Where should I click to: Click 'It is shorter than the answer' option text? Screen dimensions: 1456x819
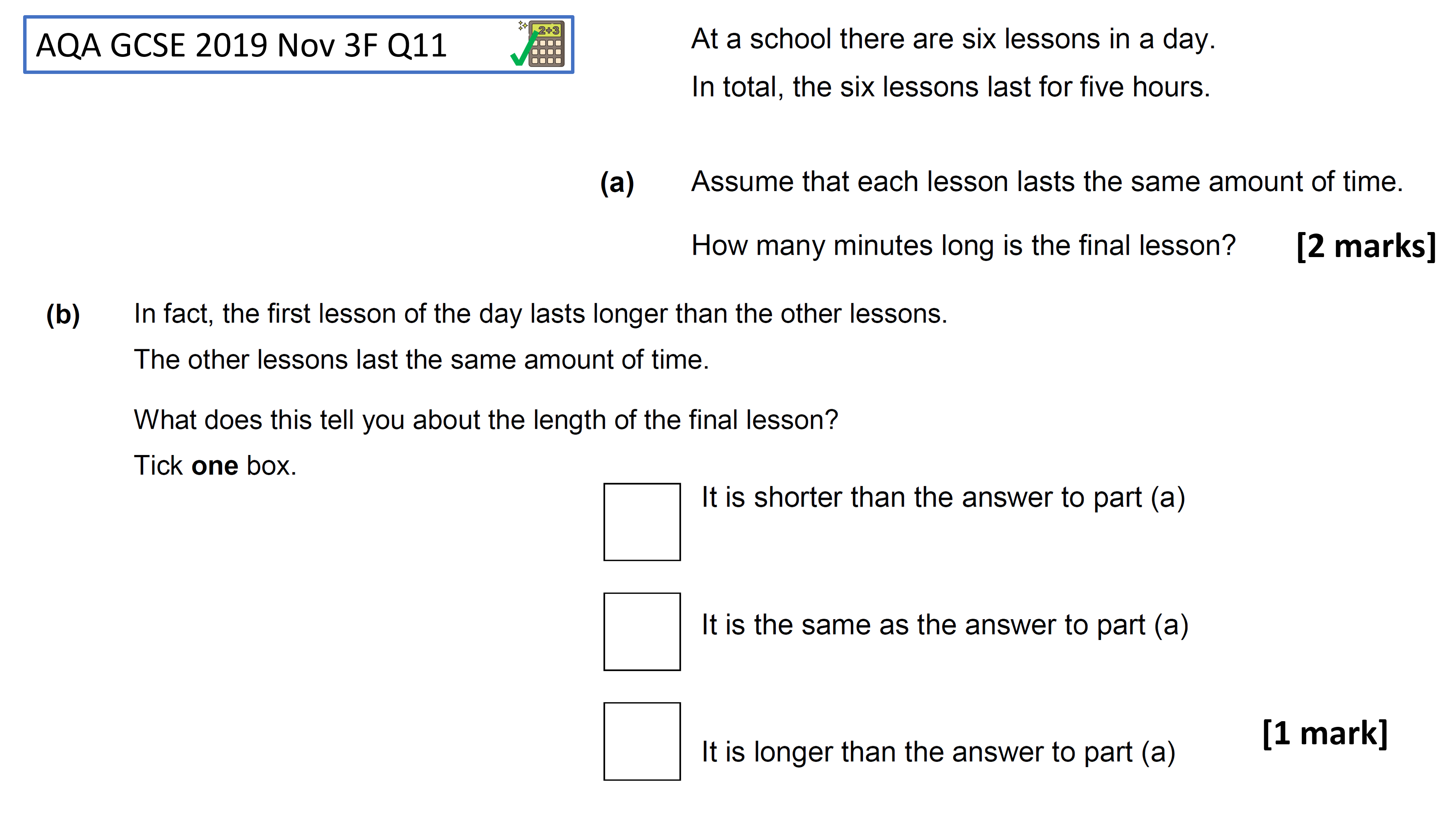943,498
